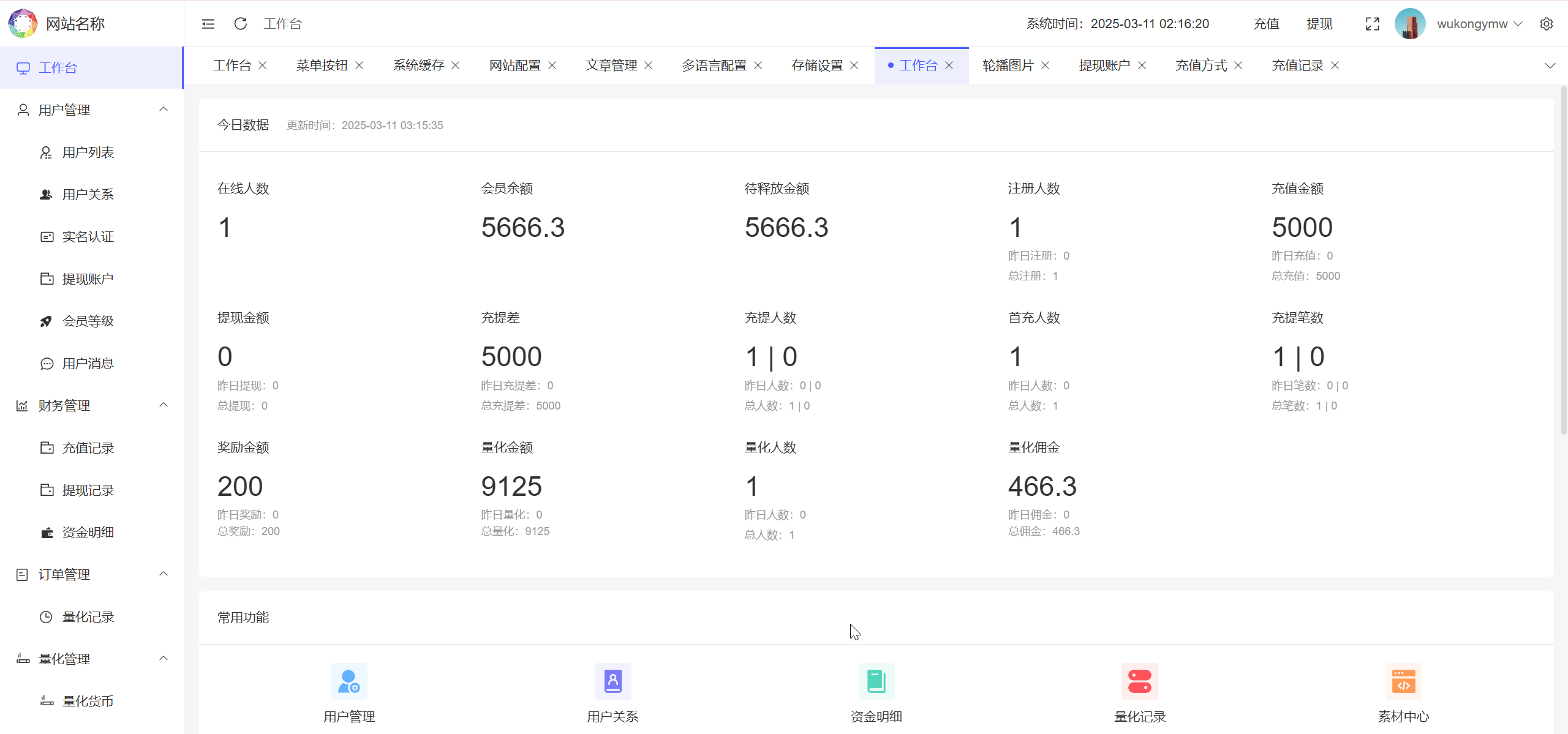Click the 会员等级 rocket icon in sidebar
This screenshot has width=1568, height=734.
47,321
